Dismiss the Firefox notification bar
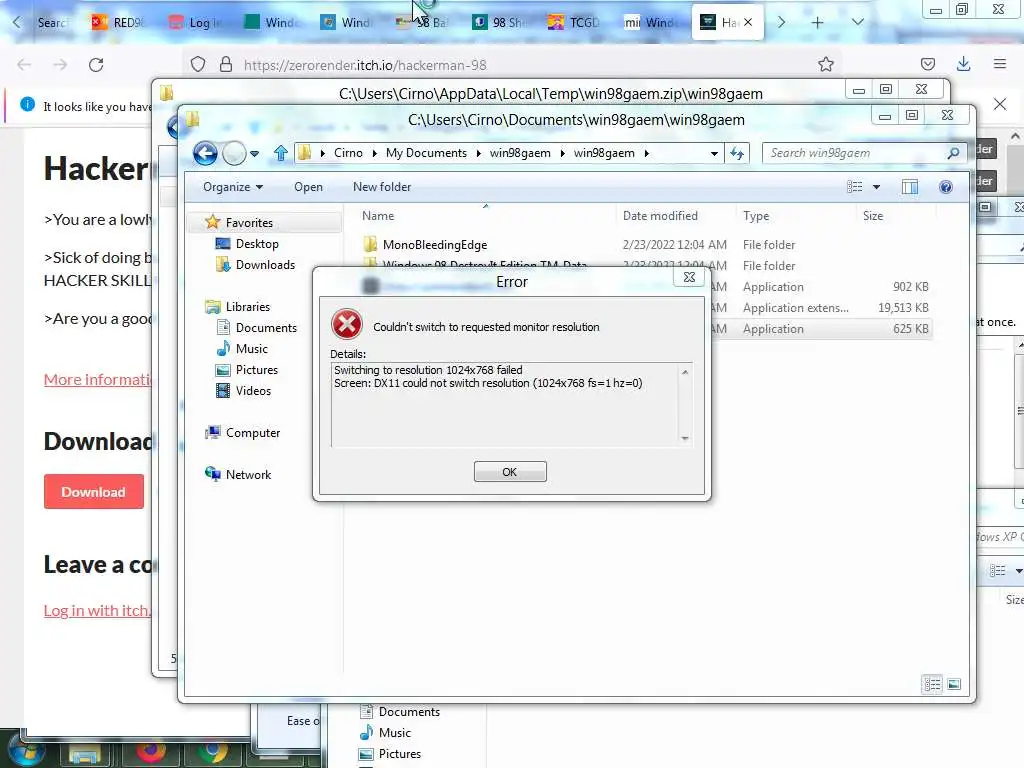This screenshot has height=768, width=1024. [x=1000, y=104]
